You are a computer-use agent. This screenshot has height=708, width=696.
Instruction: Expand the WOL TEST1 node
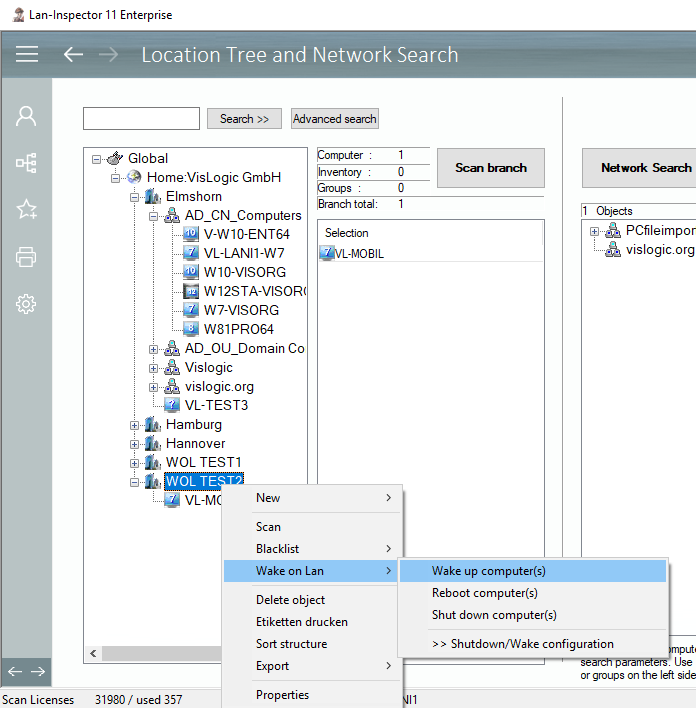tap(135, 463)
